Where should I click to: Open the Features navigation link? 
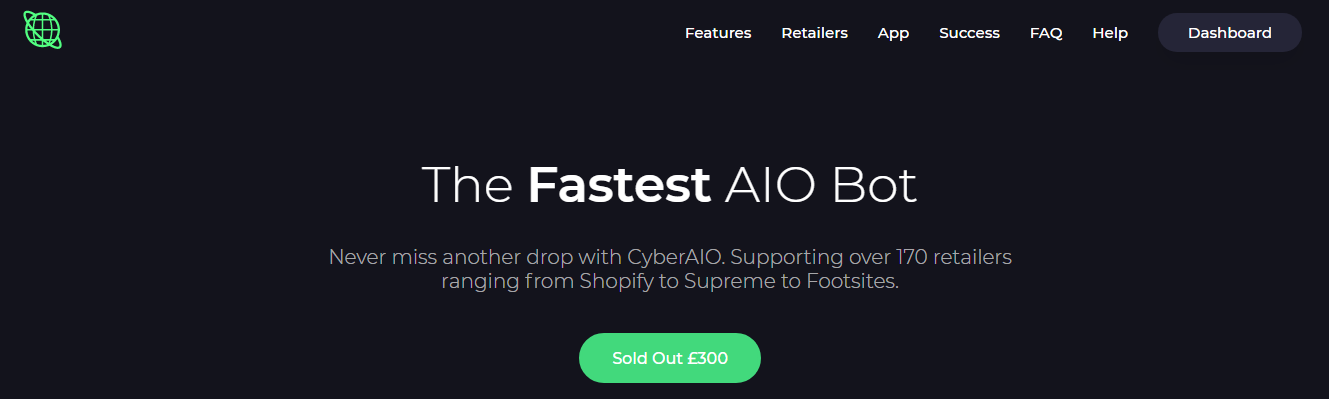tap(718, 33)
